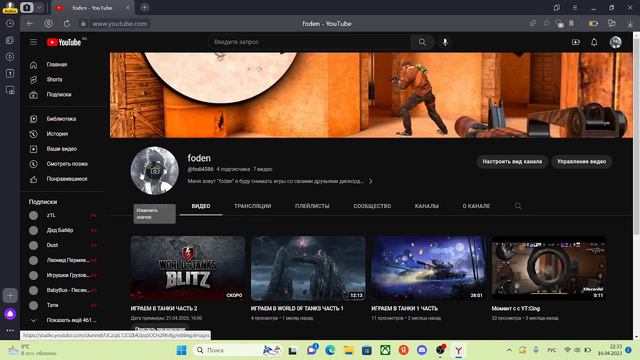The height and width of the screenshot is (360, 640).
Task: Open the notifications bell
Action: [594, 42]
